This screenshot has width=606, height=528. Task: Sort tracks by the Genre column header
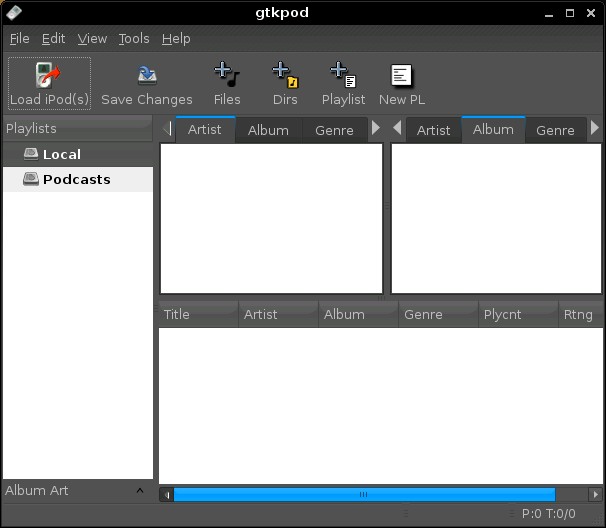(439, 314)
